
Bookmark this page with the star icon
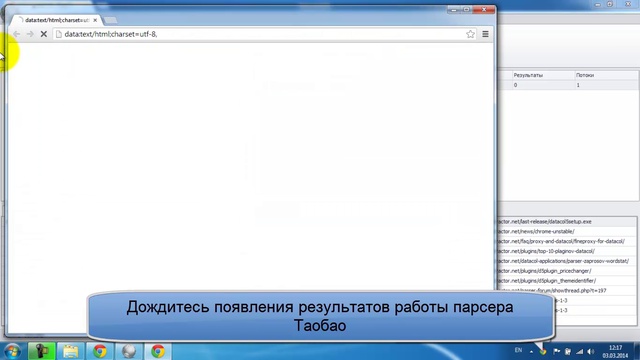click(470, 34)
